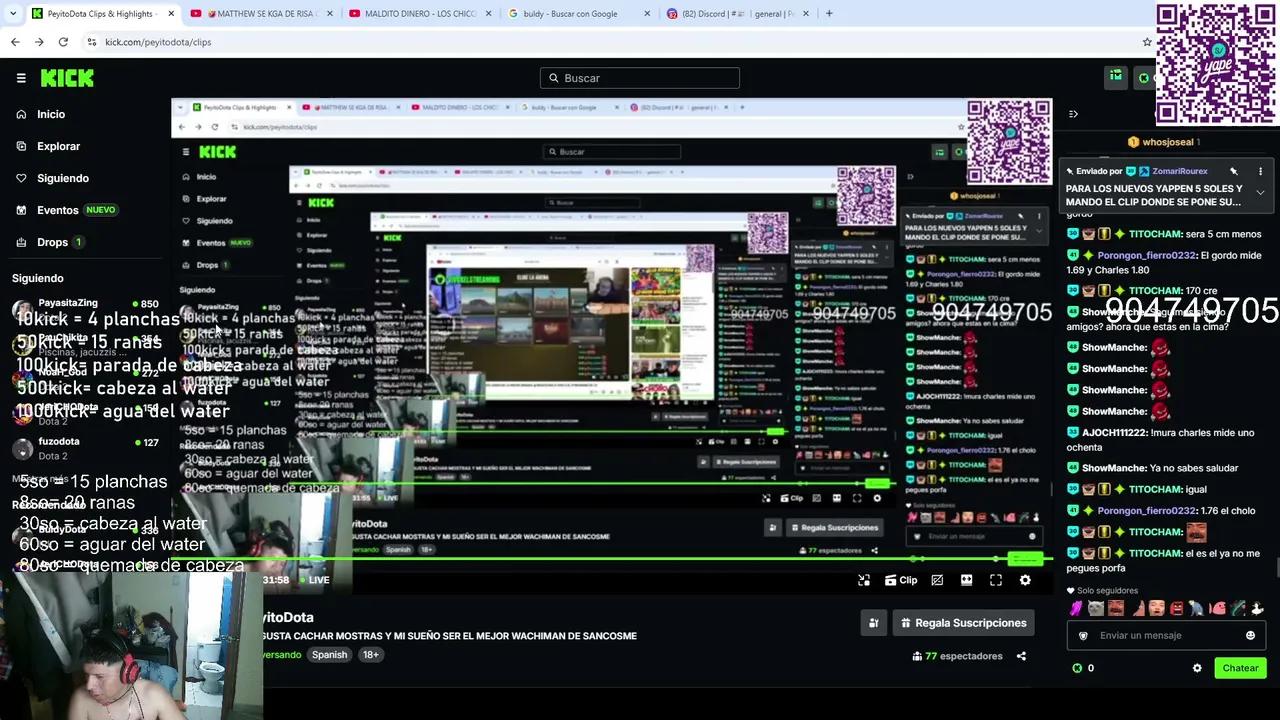Toggle theater mode on player

966,580
